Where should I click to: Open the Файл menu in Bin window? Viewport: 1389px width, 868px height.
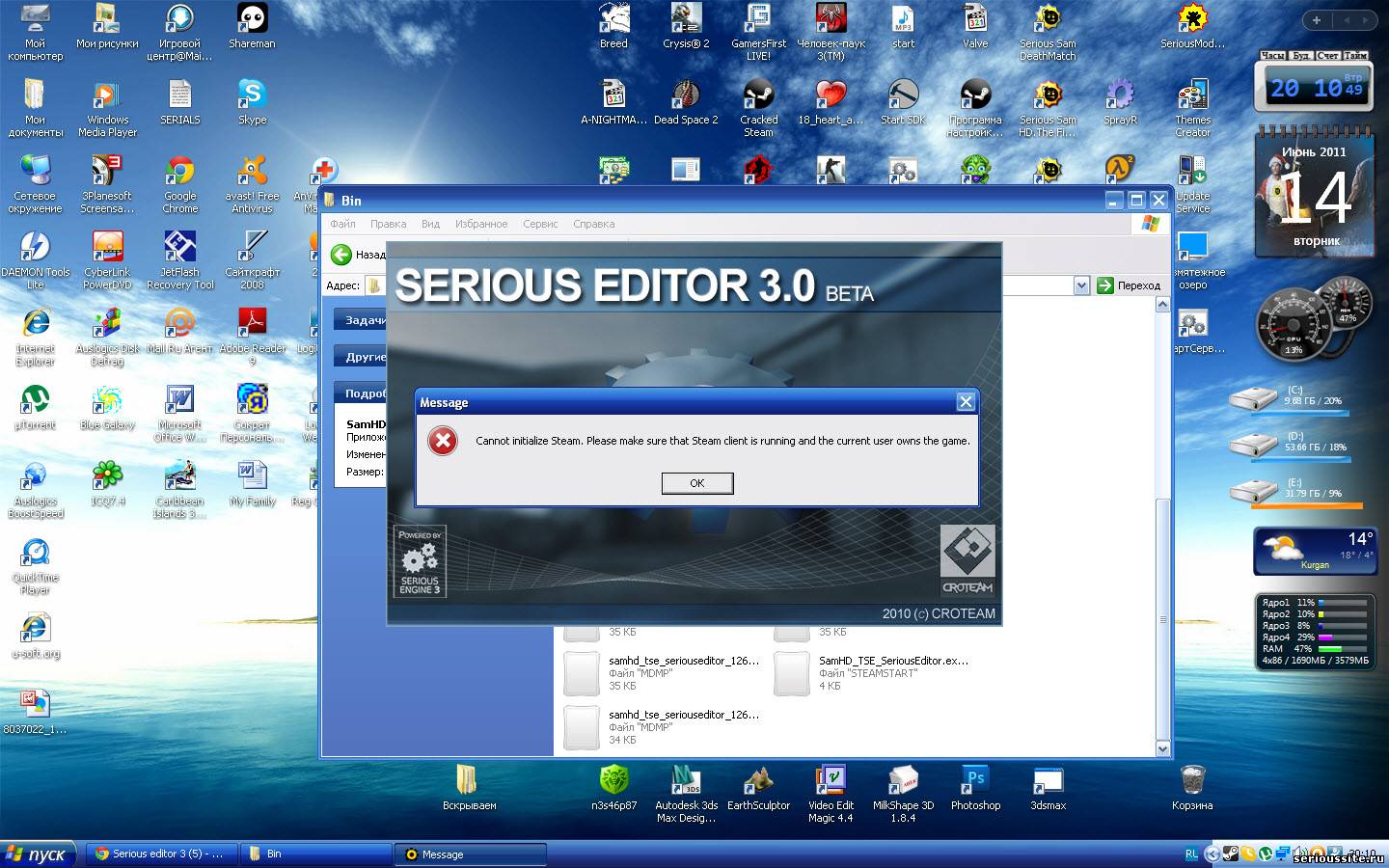tap(342, 224)
